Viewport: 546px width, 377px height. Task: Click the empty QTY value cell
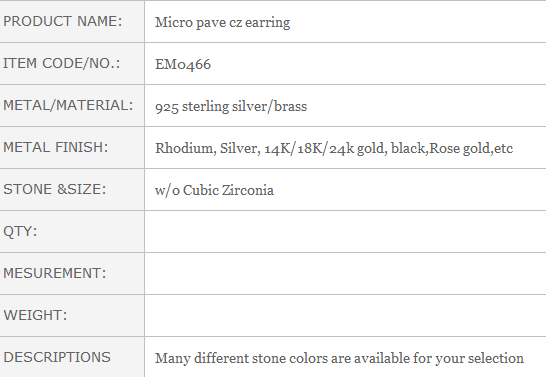(x=345, y=231)
